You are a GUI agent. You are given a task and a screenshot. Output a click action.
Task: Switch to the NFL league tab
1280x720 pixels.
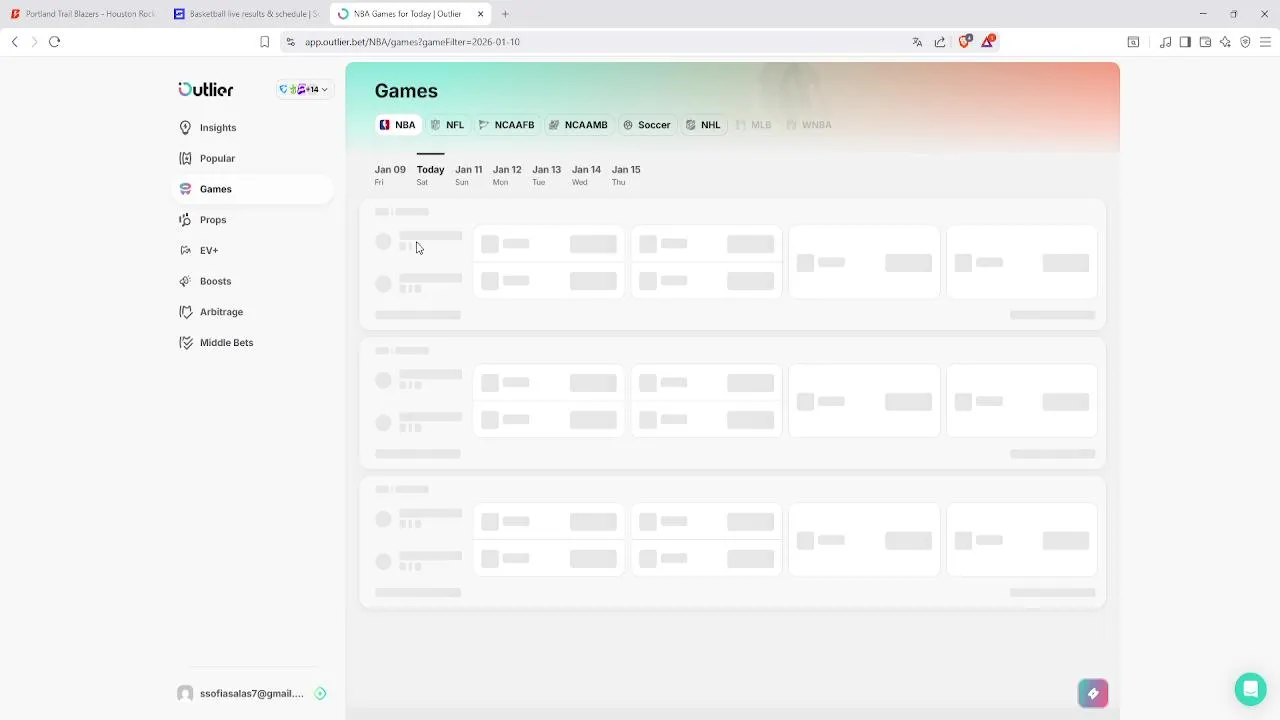click(447, 125)
